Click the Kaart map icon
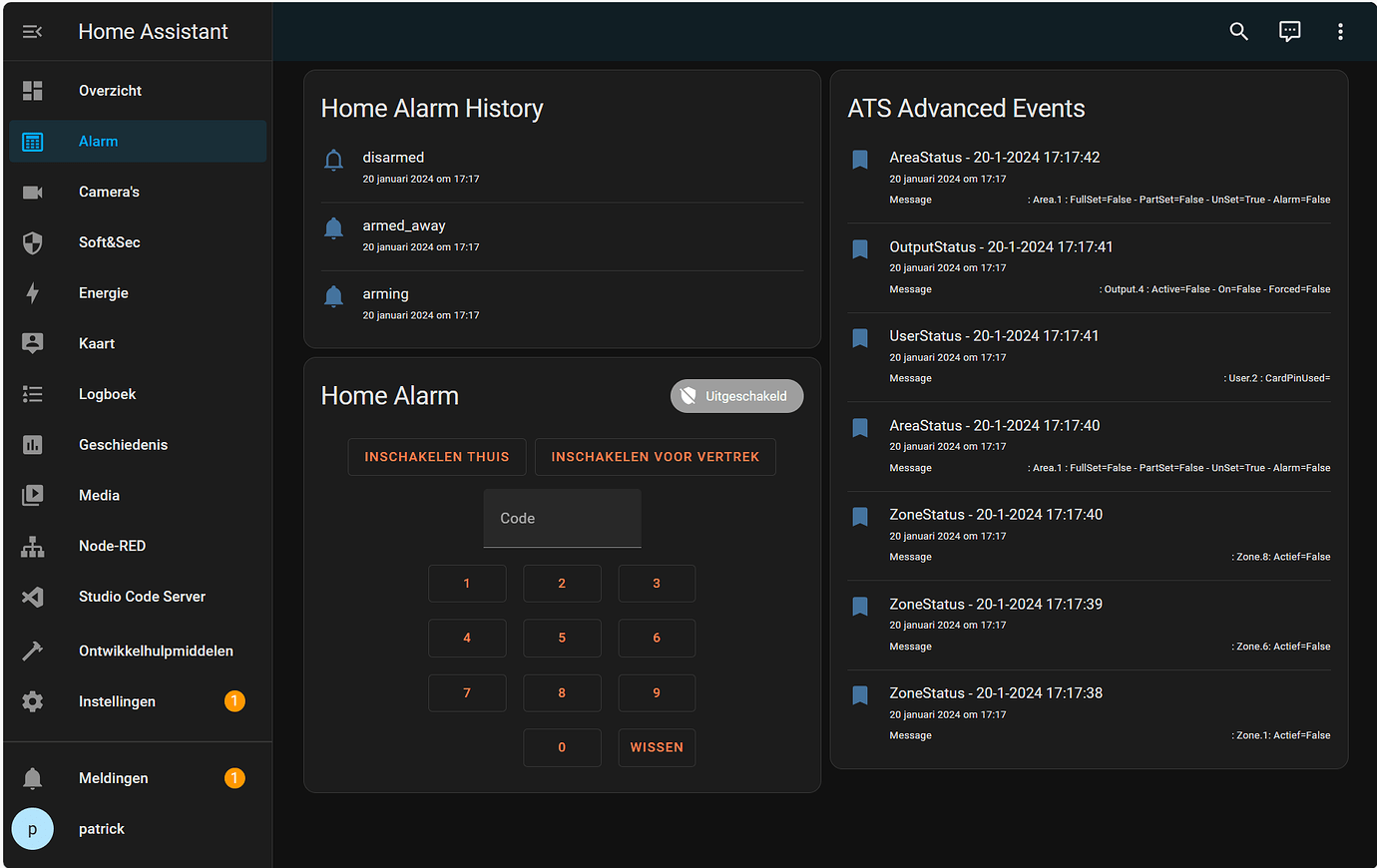1377x868 pixels. click(33, 343)
